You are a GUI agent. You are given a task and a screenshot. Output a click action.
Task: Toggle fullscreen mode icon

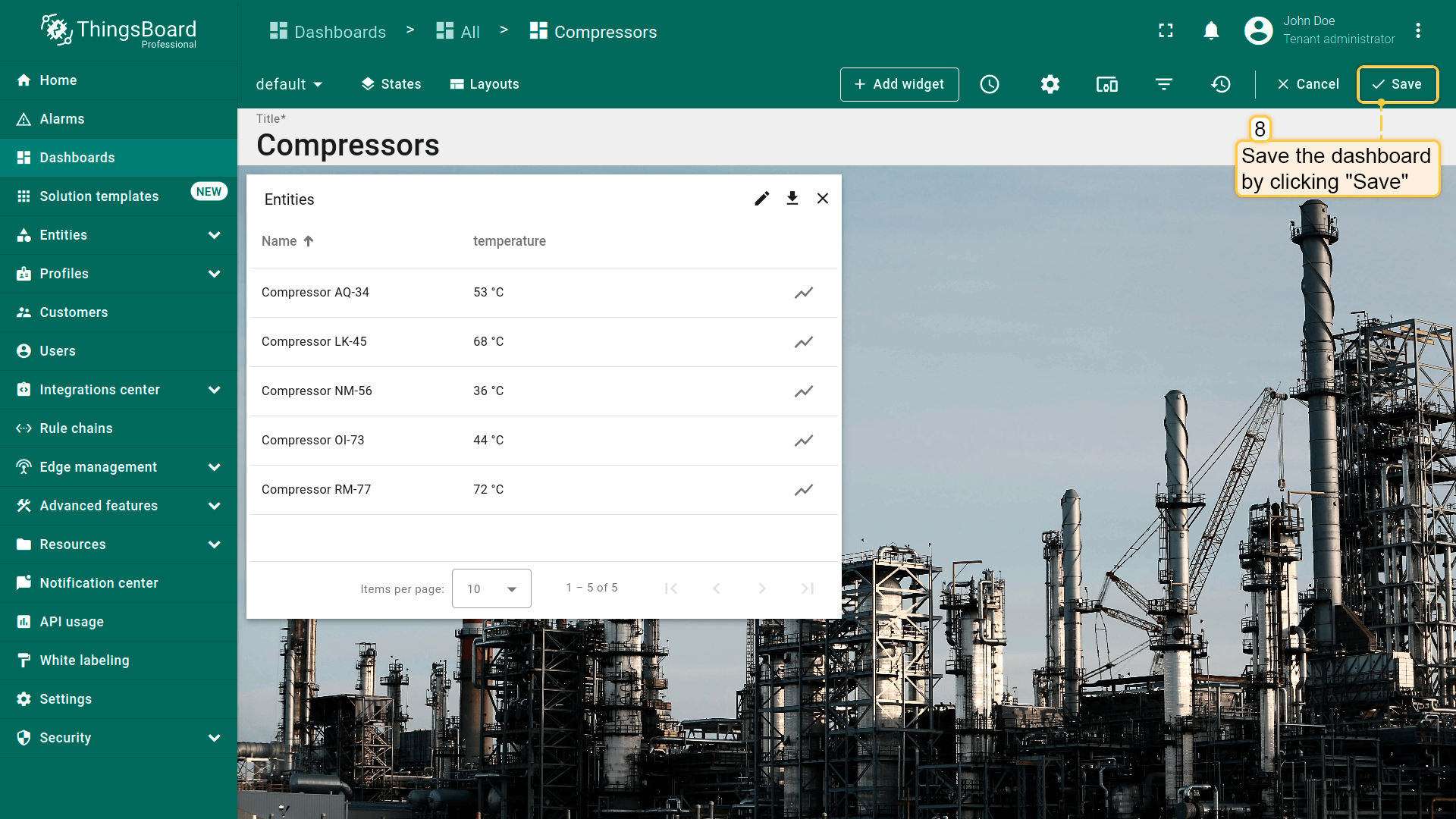pyautogui.click(x=1166, y=30)
